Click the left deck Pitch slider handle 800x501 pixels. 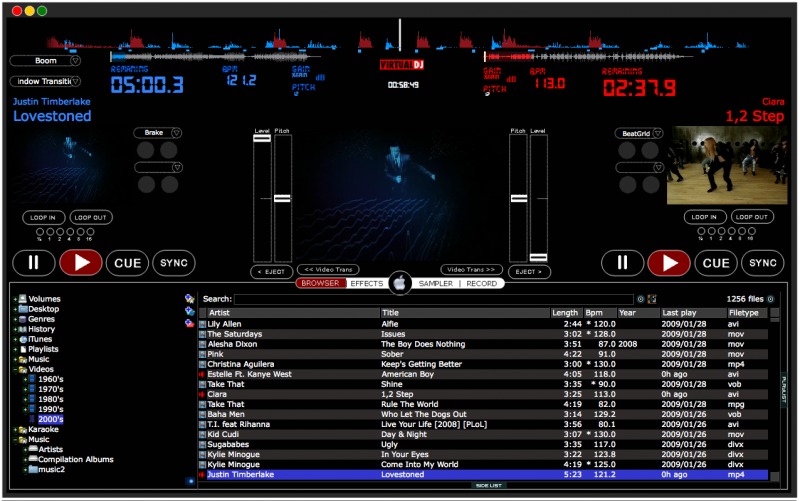coord(282,198)
